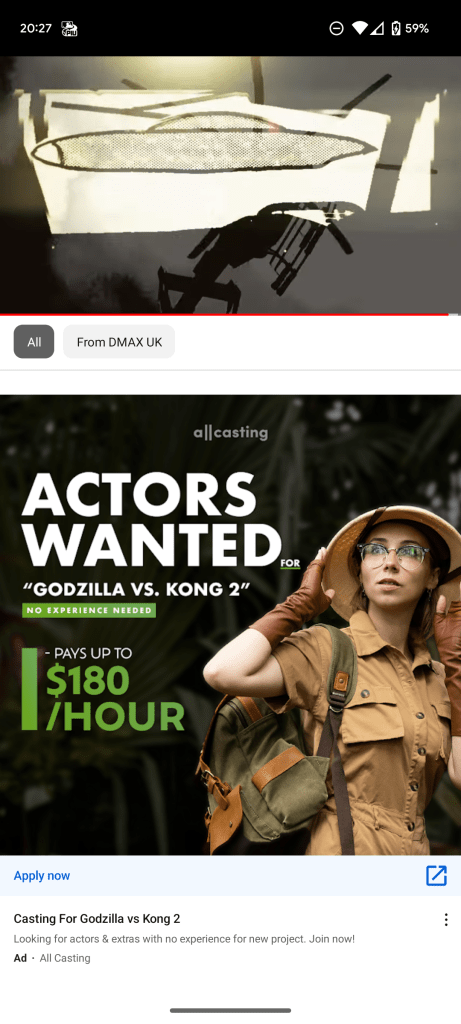Tap the Do Not Disturb status icon
This screenshot has width=461, height=1024.
point(336,28)
